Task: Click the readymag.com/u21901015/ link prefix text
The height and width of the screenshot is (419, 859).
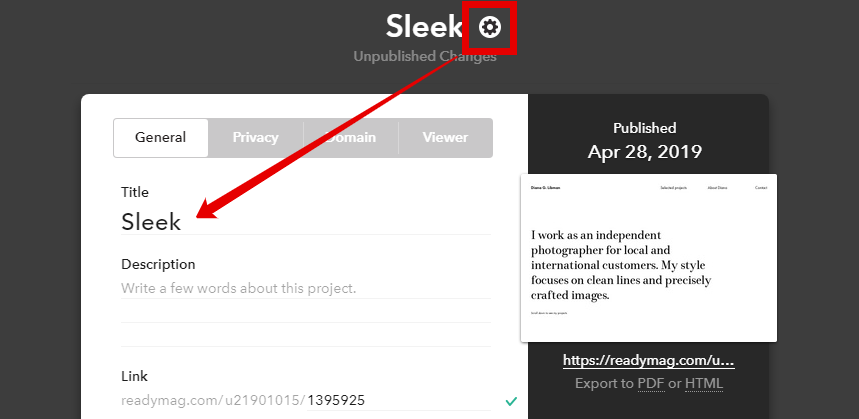Action: point(213,401)
